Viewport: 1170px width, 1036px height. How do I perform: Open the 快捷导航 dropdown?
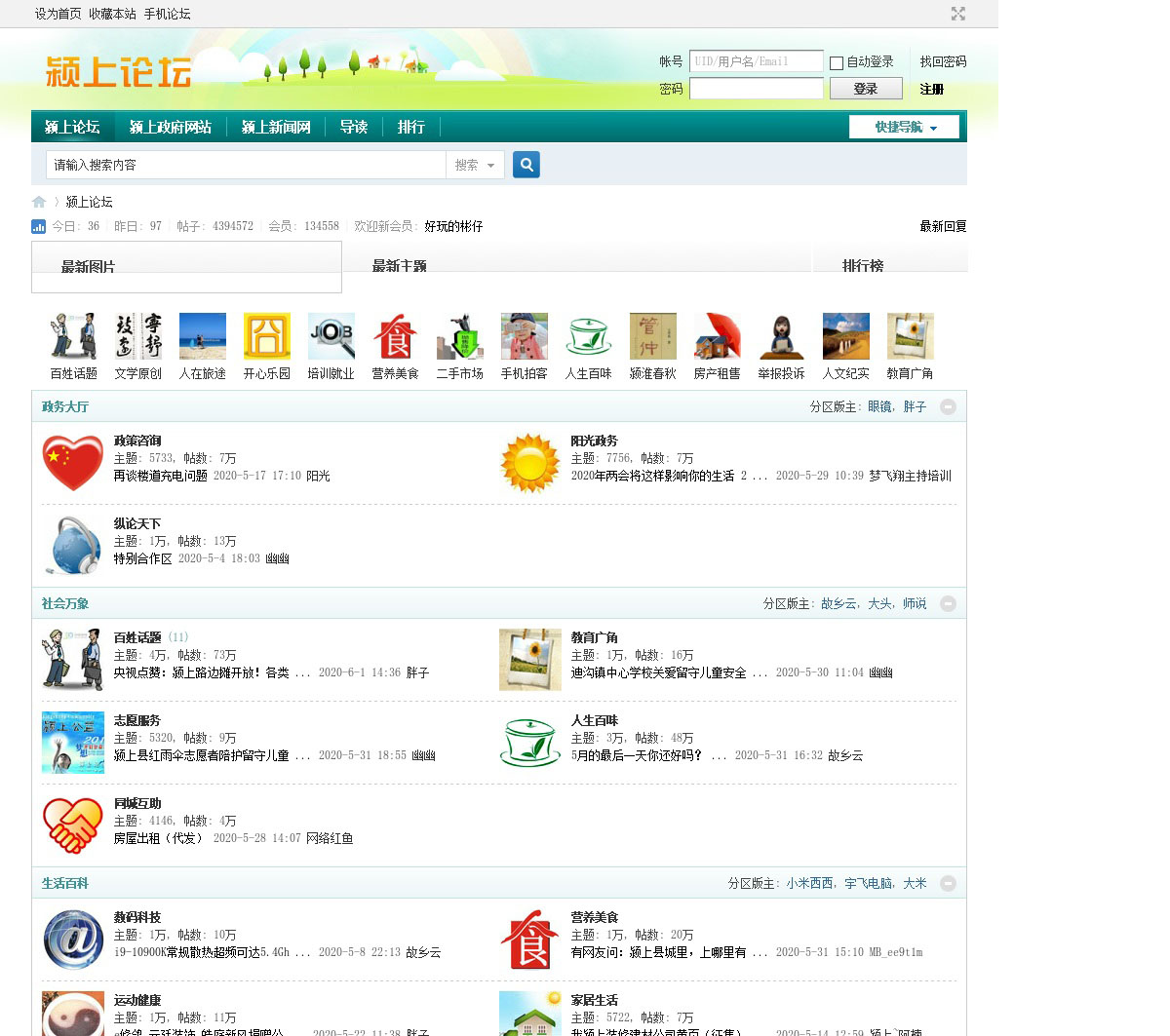(904, 128)
